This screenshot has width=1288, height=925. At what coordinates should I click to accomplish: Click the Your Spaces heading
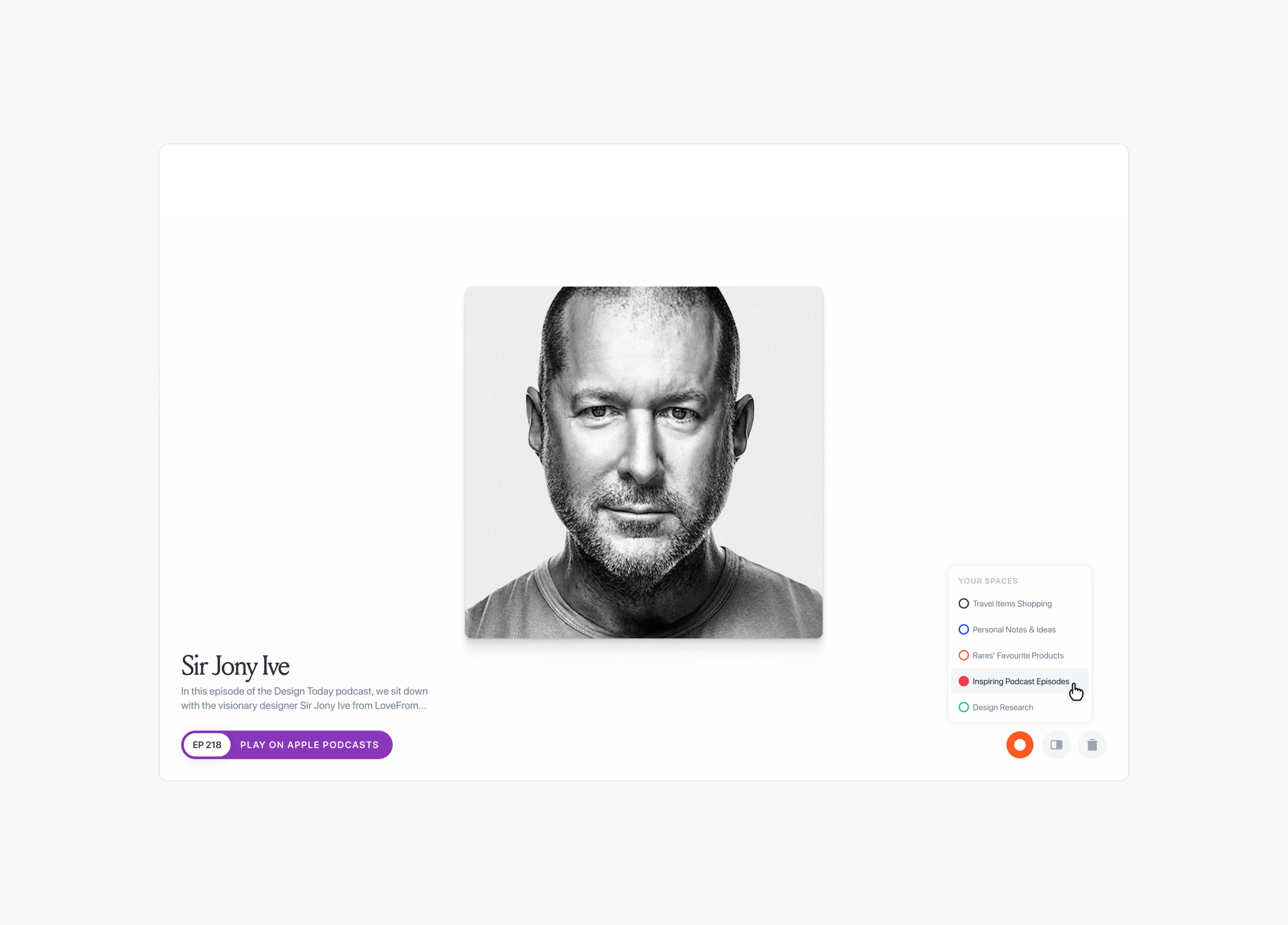[x=988, y=581]
